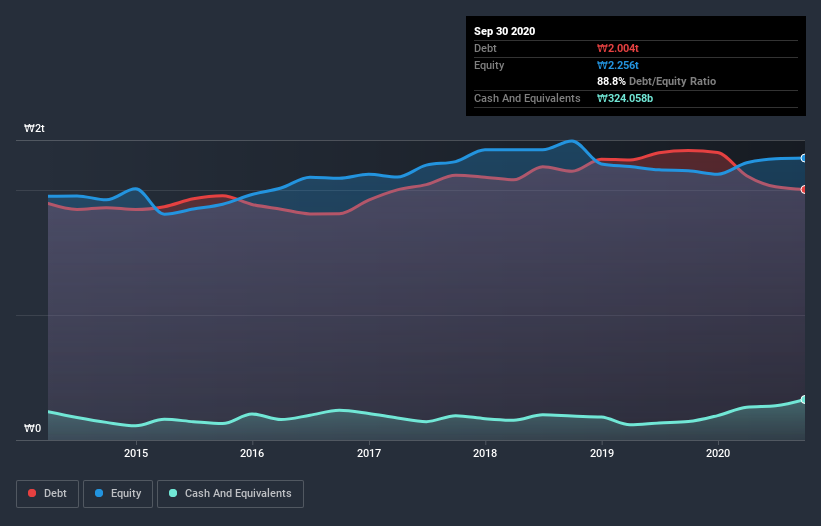Click the 2015 x-axis label
Viewport: 821px width, 526px height.
tap(136, 453)
